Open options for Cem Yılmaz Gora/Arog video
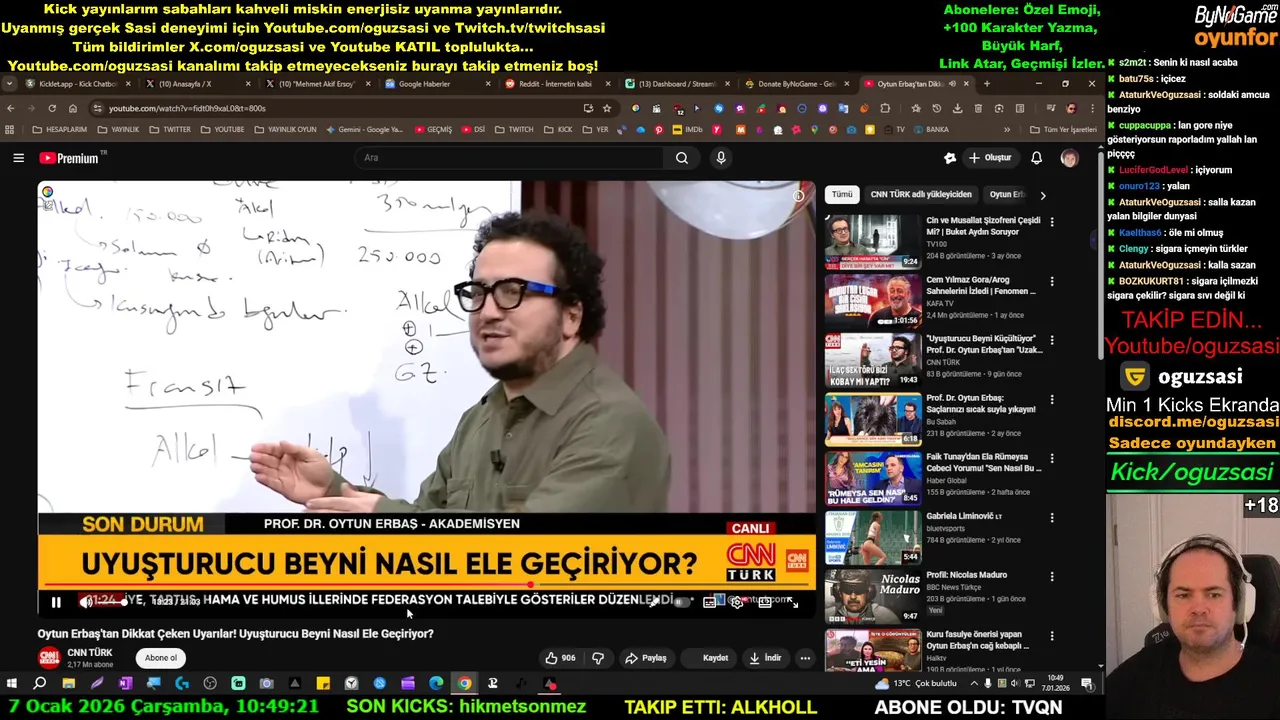 click(1051, 281)
